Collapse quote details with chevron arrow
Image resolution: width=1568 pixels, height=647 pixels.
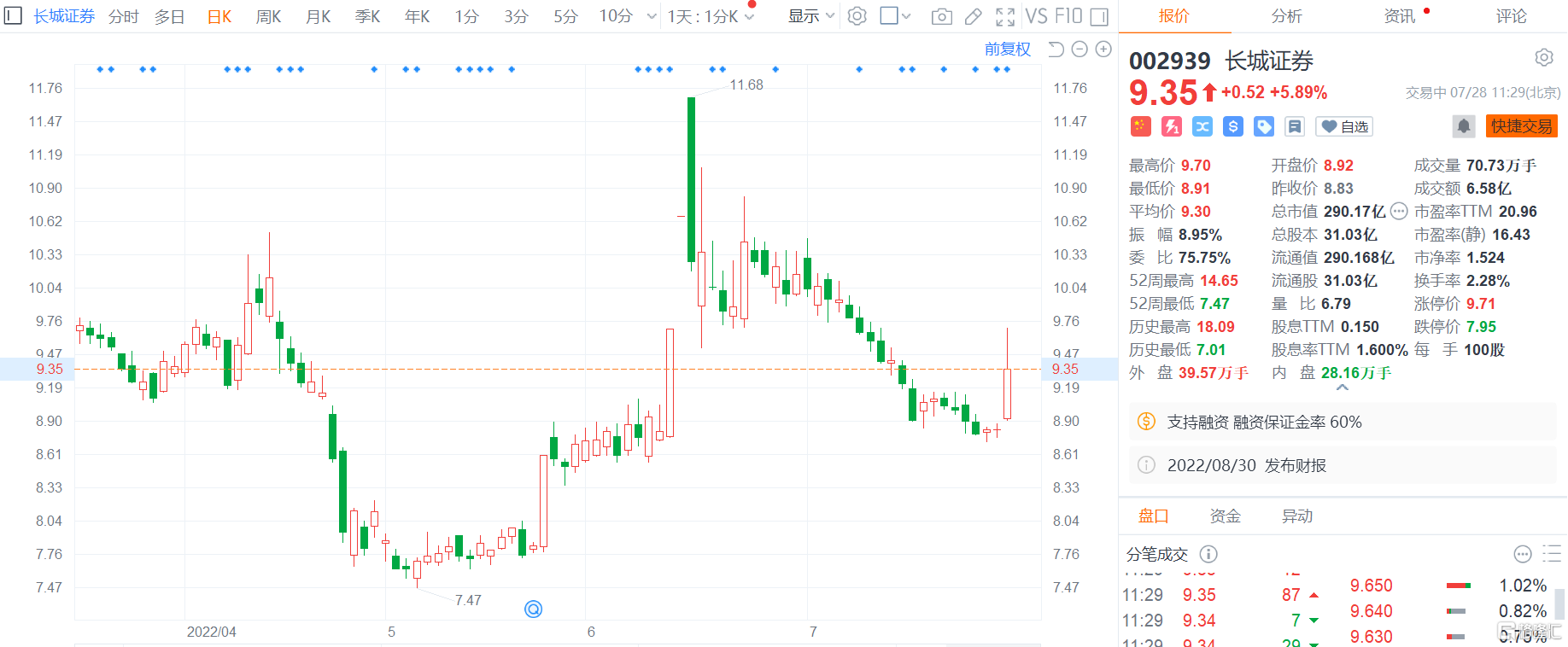[x=1343, y=388]
